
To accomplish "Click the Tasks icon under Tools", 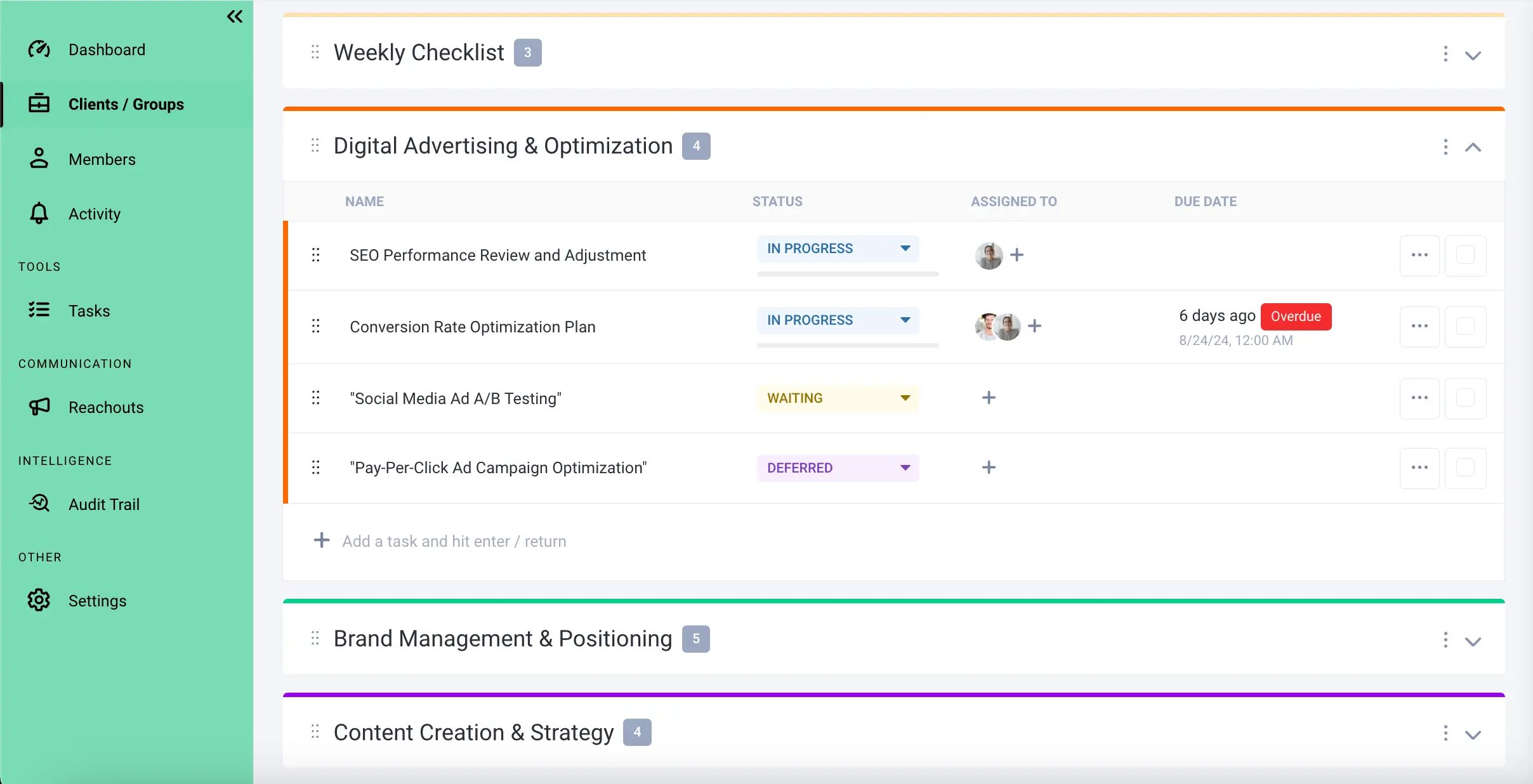I will (38, 310).
